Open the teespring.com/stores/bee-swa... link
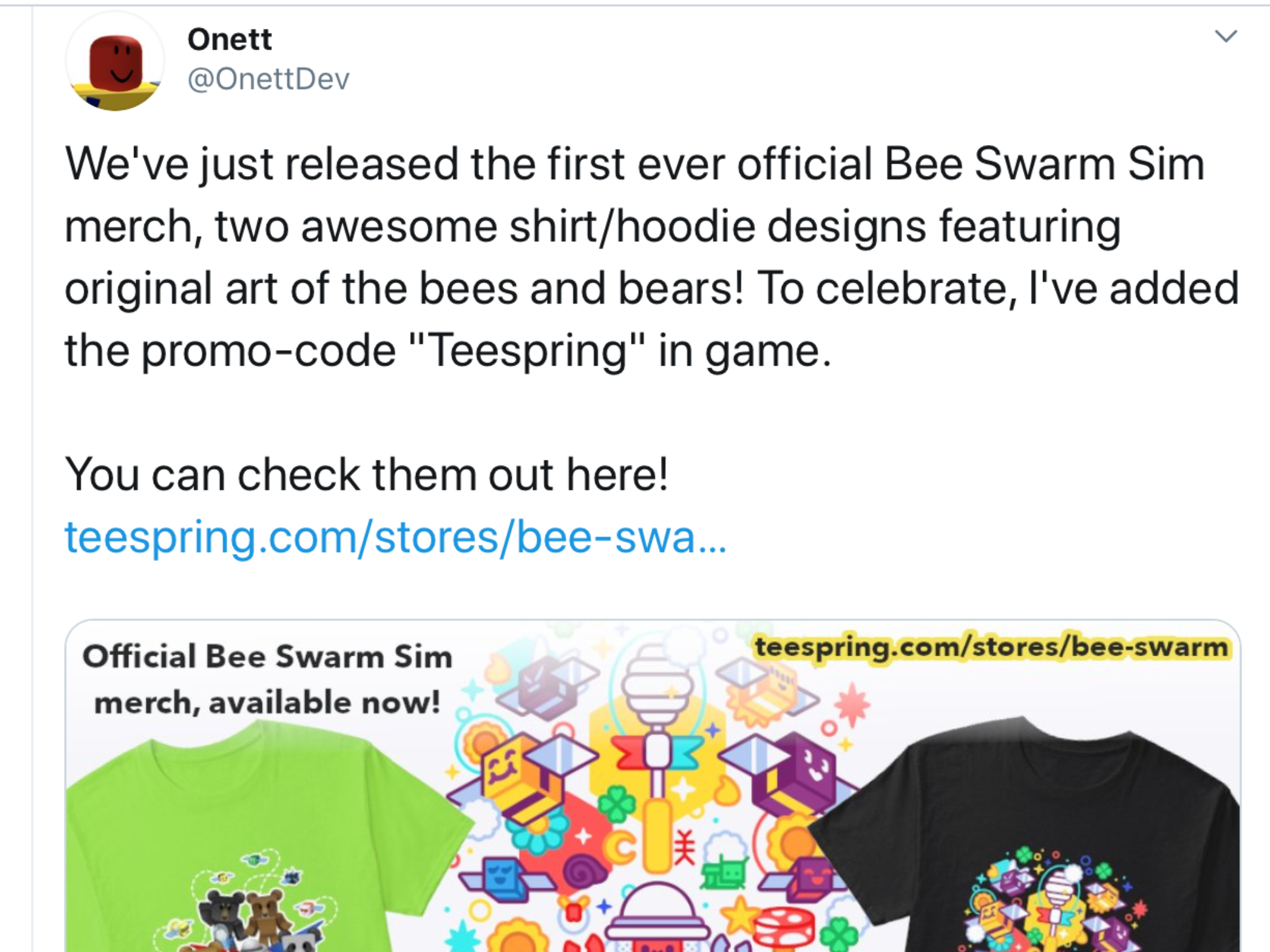 pos(395,537)
